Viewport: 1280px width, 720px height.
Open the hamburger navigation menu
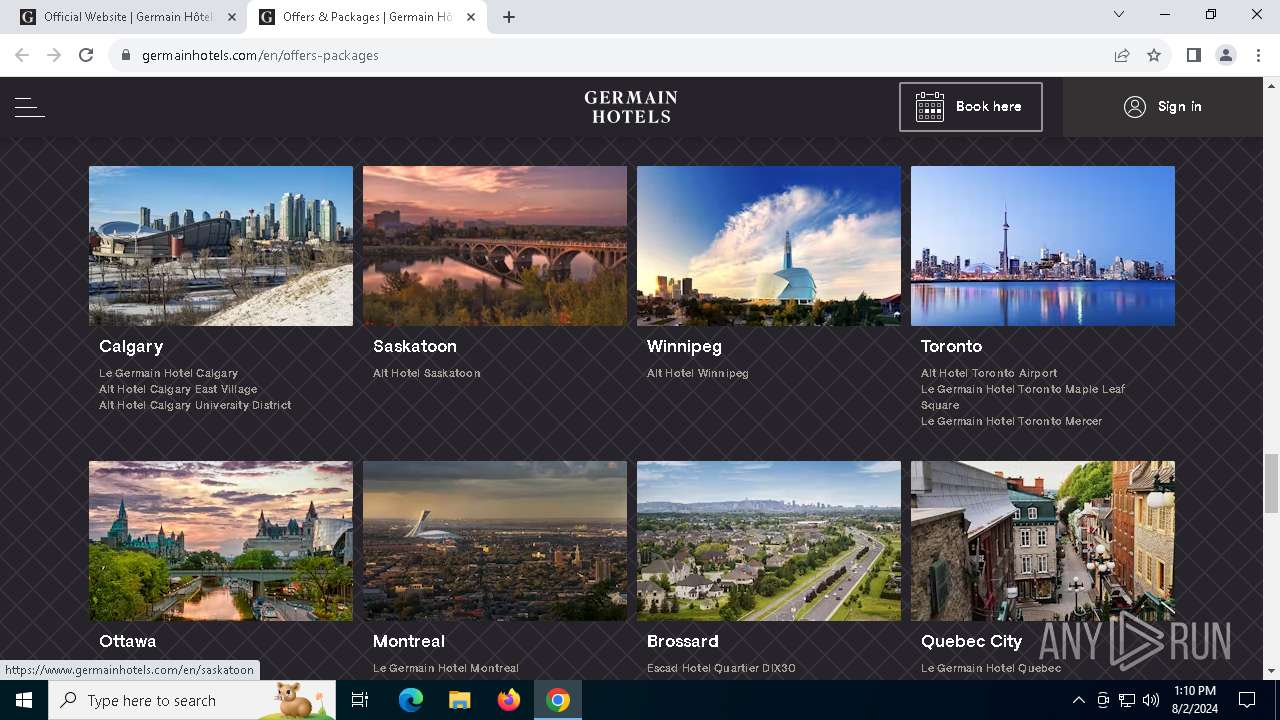[x=30, y=107]
